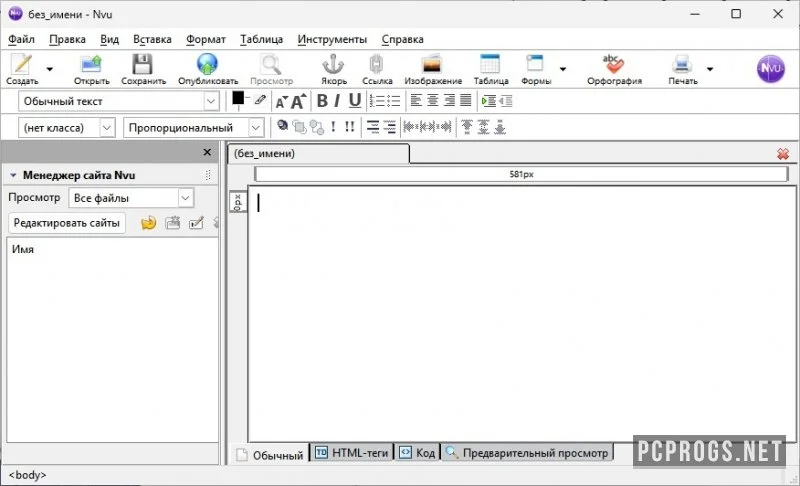Open the Правка menu

67,39
